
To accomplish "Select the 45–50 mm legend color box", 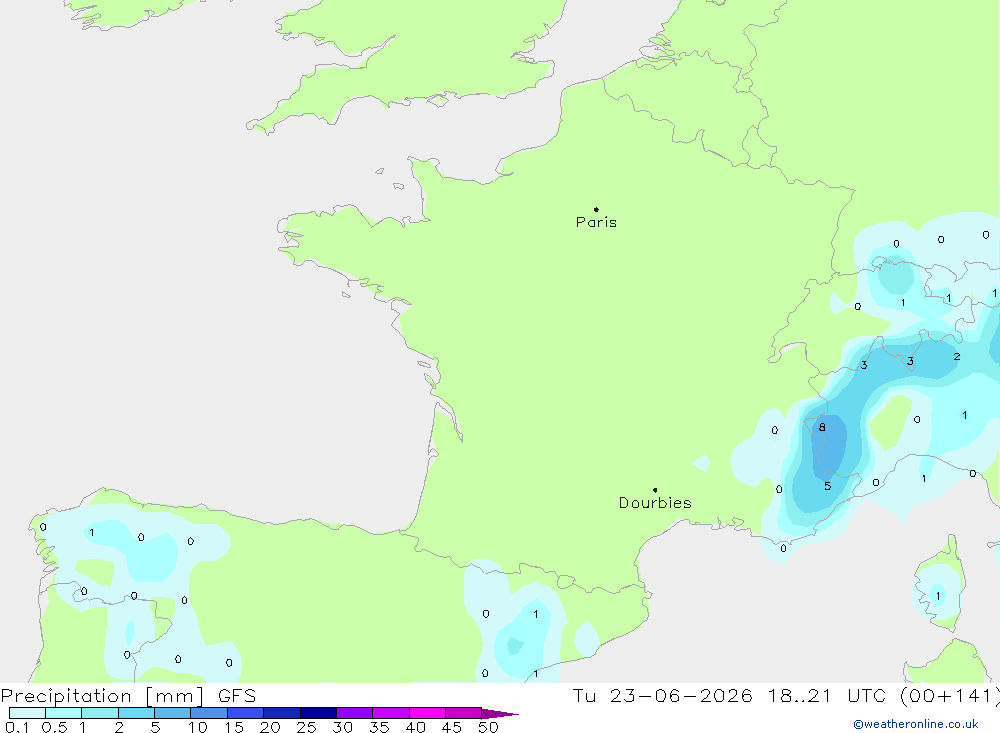I will point(464,713).
